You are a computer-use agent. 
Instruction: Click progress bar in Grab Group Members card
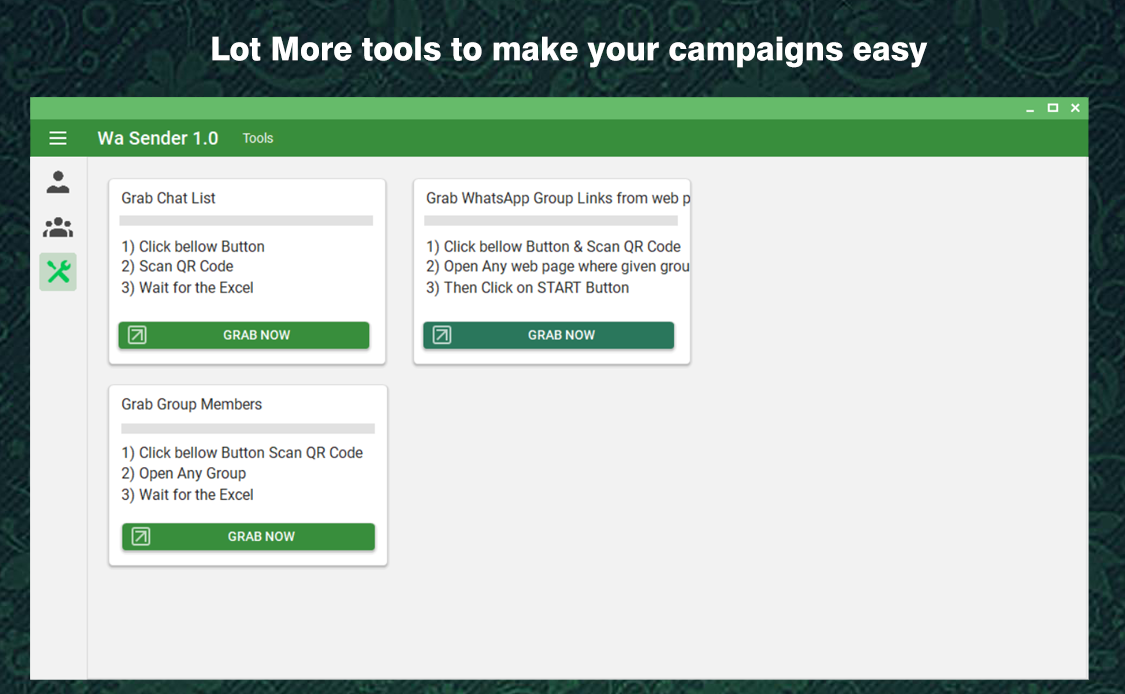pyautogui.click(x=248, y=428)
